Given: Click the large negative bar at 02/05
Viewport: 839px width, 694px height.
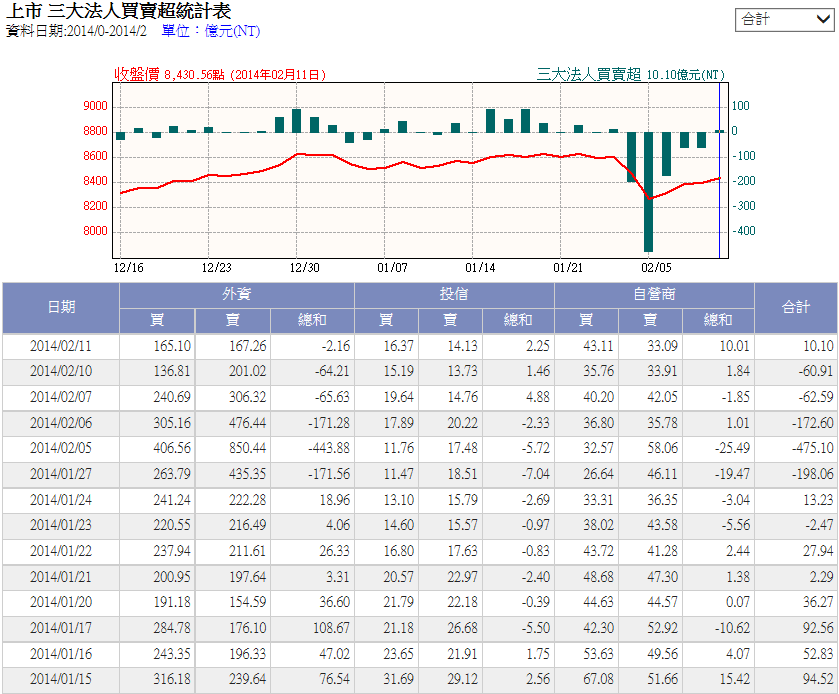Looking at the screenshot, I should [x=648, y=192].
